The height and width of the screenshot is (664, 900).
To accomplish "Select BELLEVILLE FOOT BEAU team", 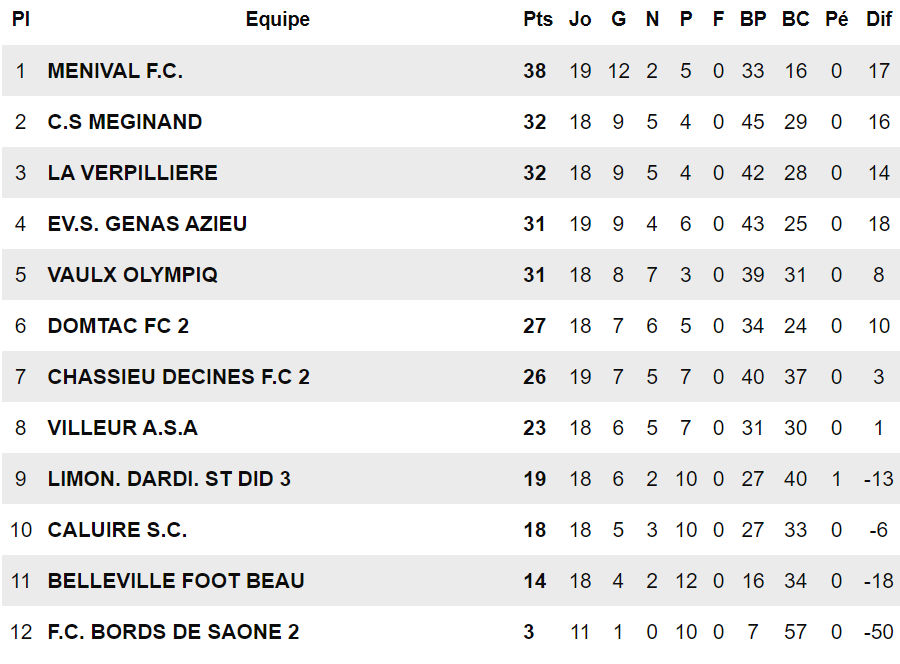I will tap(176, 581).
